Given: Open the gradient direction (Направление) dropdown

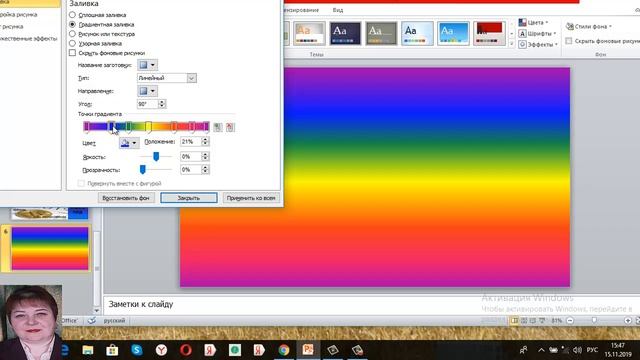Looking at the screenshot, I should [x=147, y=91].
